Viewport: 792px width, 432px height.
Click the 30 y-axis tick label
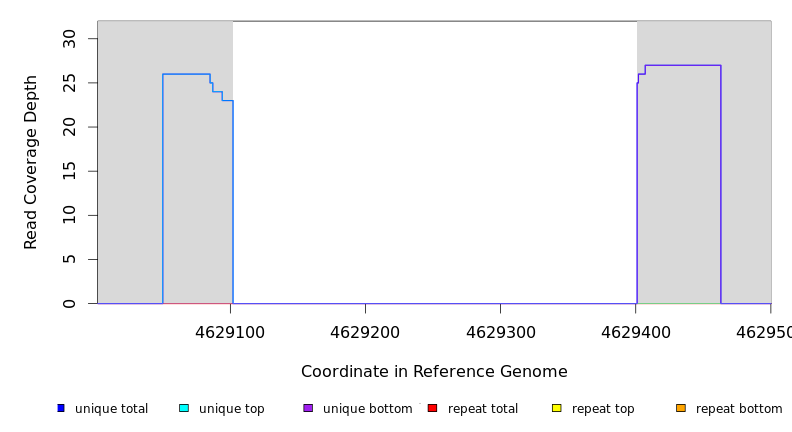69,39
